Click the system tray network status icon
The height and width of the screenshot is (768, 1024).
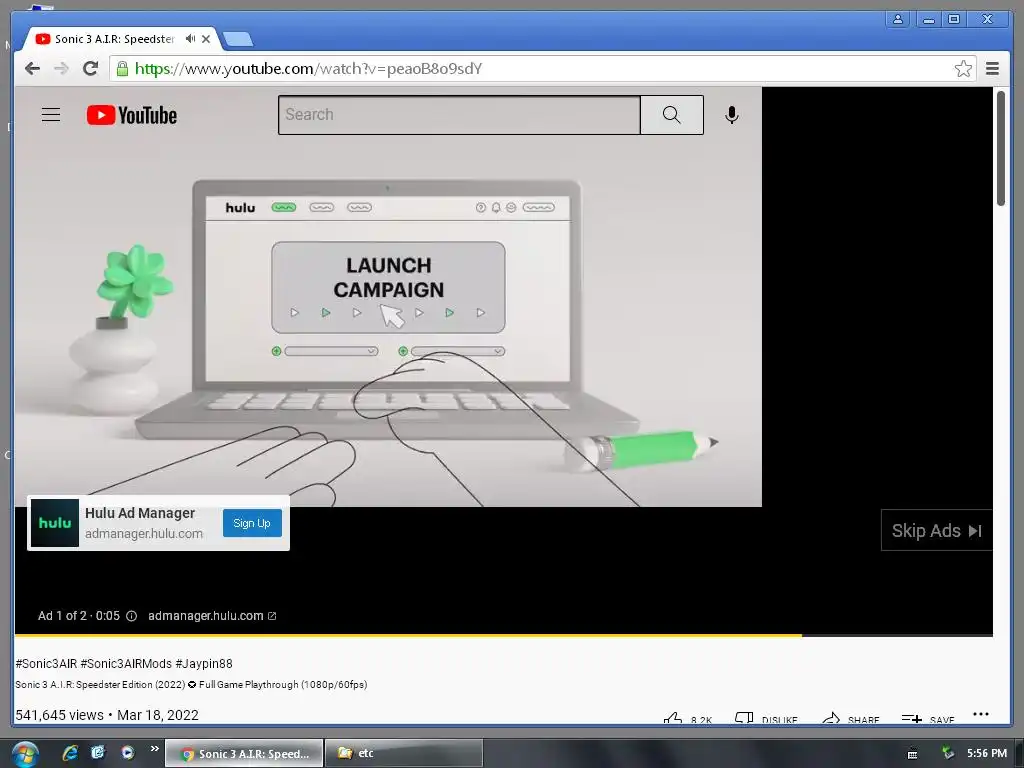947,753
